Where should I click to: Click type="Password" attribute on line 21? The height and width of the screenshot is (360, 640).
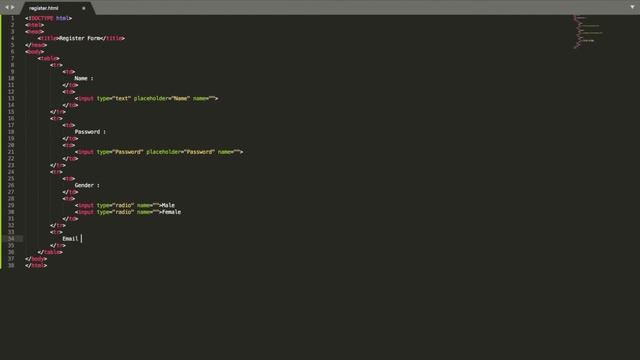120,152
